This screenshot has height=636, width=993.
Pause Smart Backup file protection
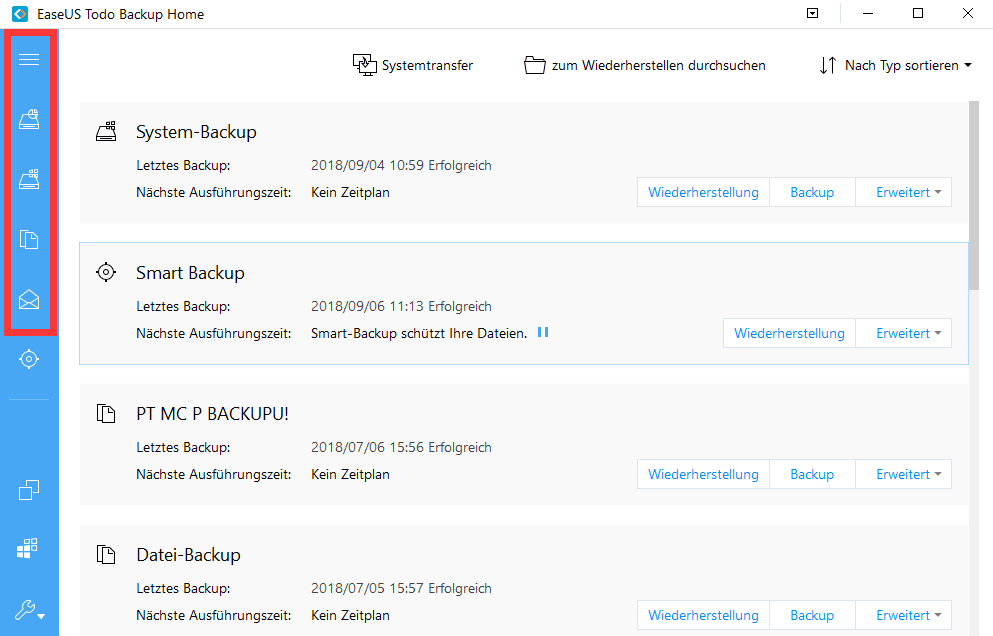(543, 332)
